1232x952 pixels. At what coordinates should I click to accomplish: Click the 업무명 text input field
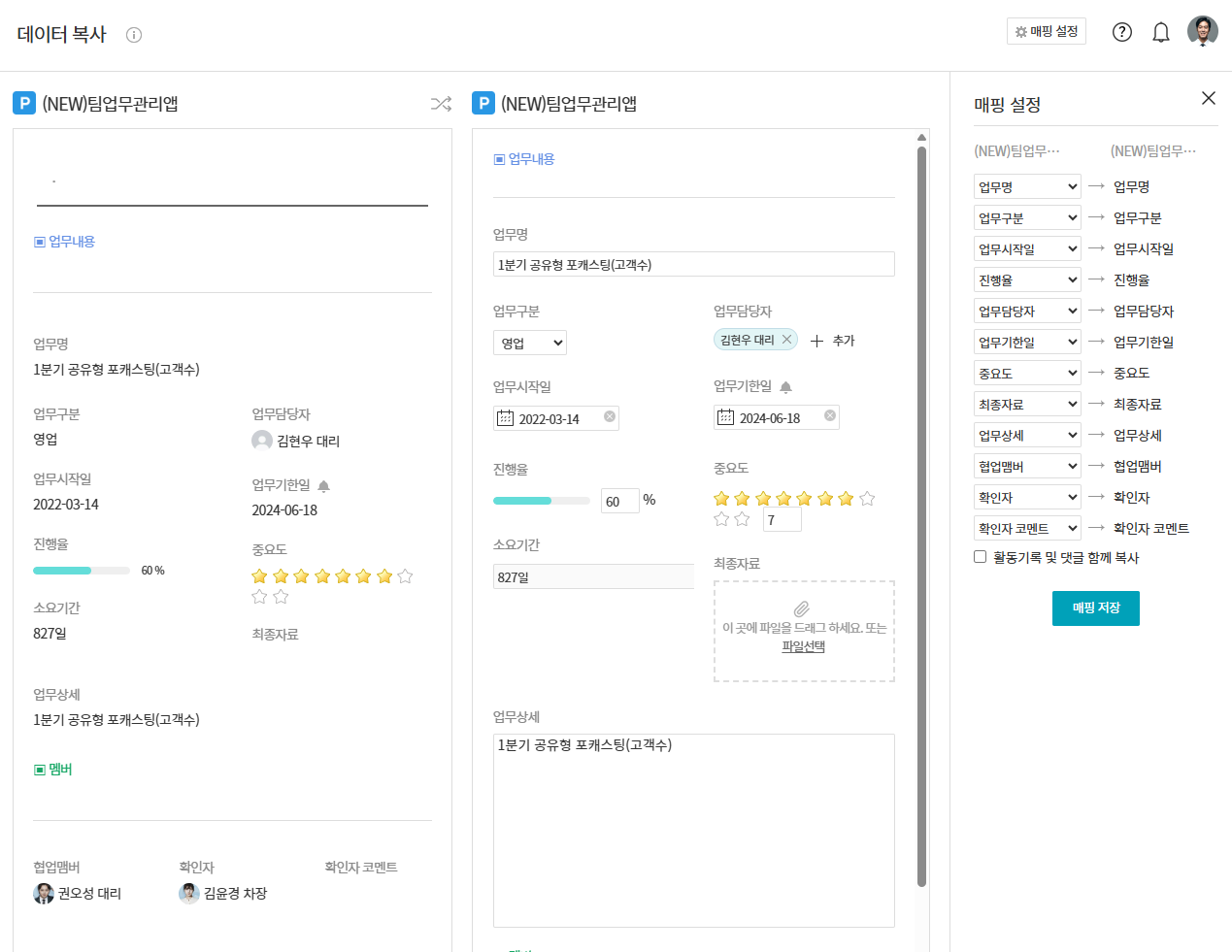[x=693, y=264]
